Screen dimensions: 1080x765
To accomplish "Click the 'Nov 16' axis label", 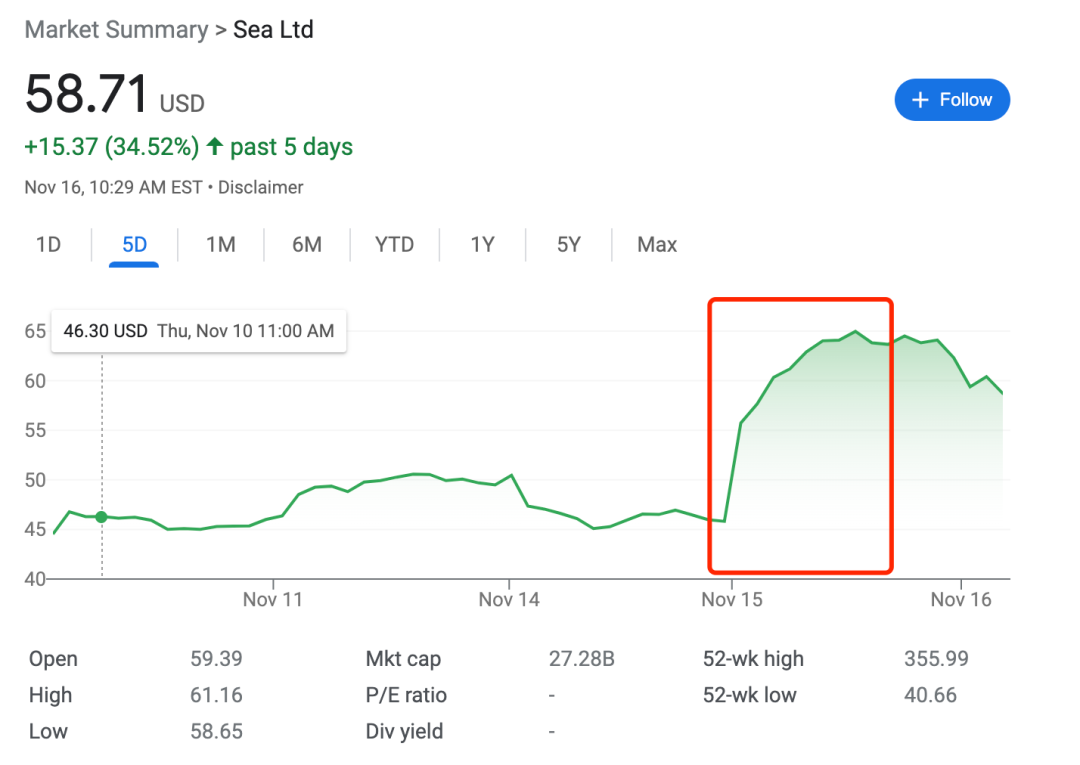I will 961,600.
